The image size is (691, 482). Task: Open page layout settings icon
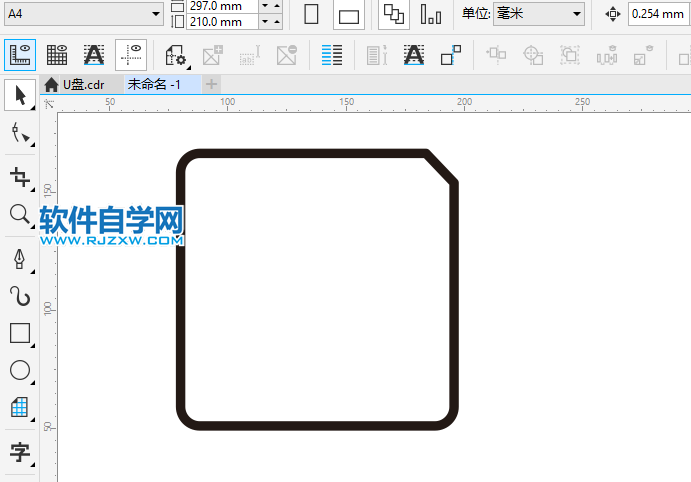176,56
